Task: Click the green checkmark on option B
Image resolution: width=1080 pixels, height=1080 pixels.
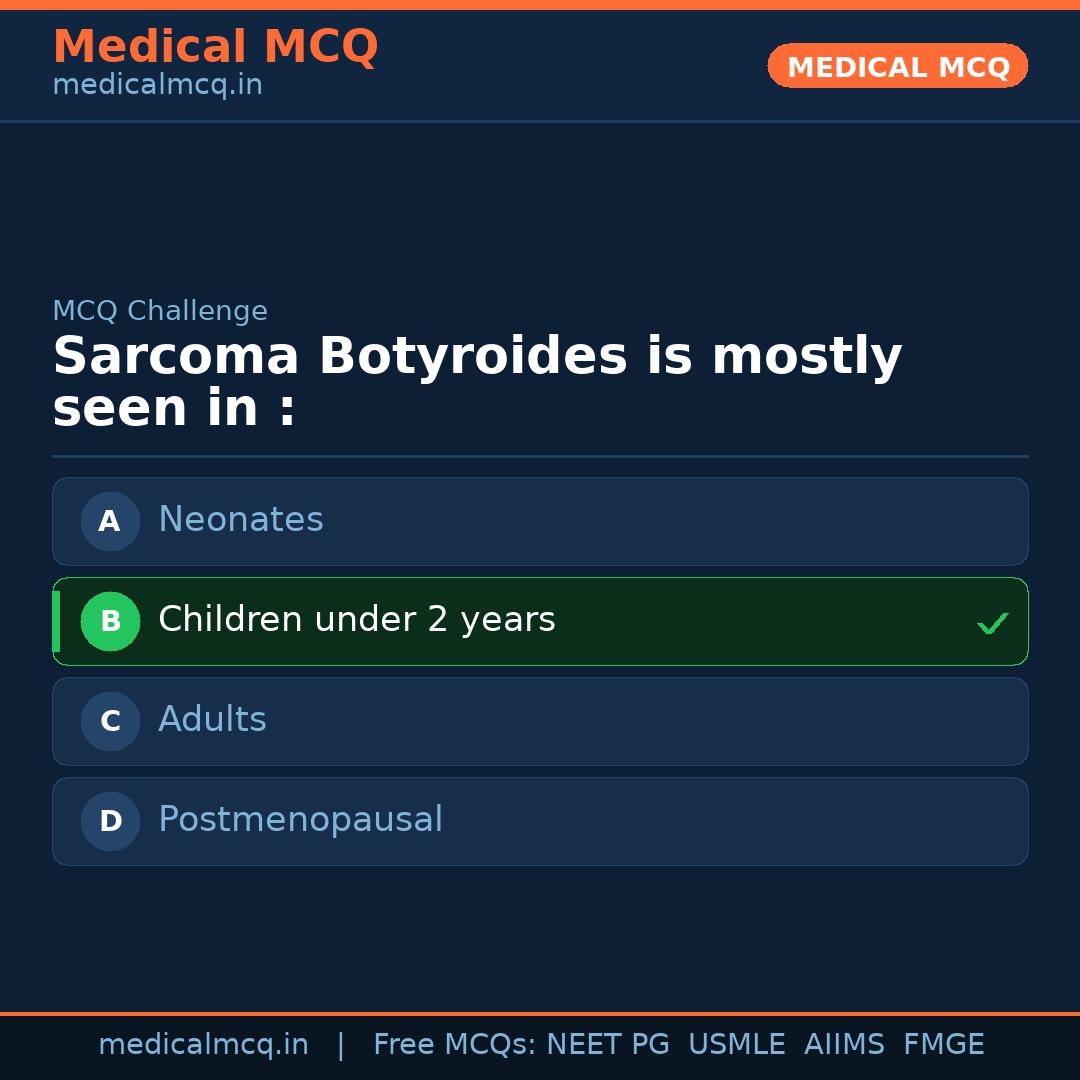Action: pyautogui.click(x=992, y=623)
